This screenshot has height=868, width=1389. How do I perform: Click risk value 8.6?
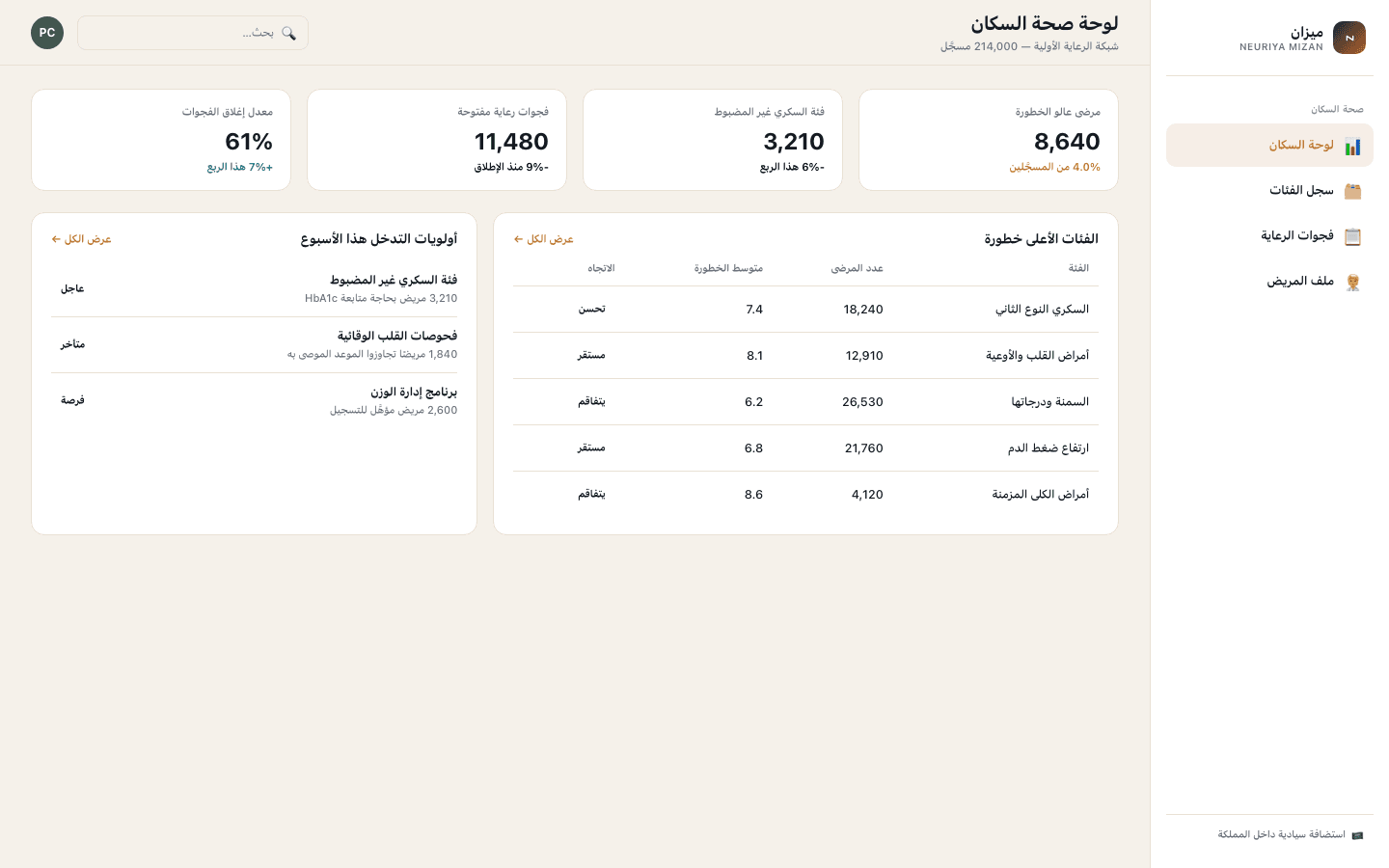pyautogui.click(x=753, y=495)
